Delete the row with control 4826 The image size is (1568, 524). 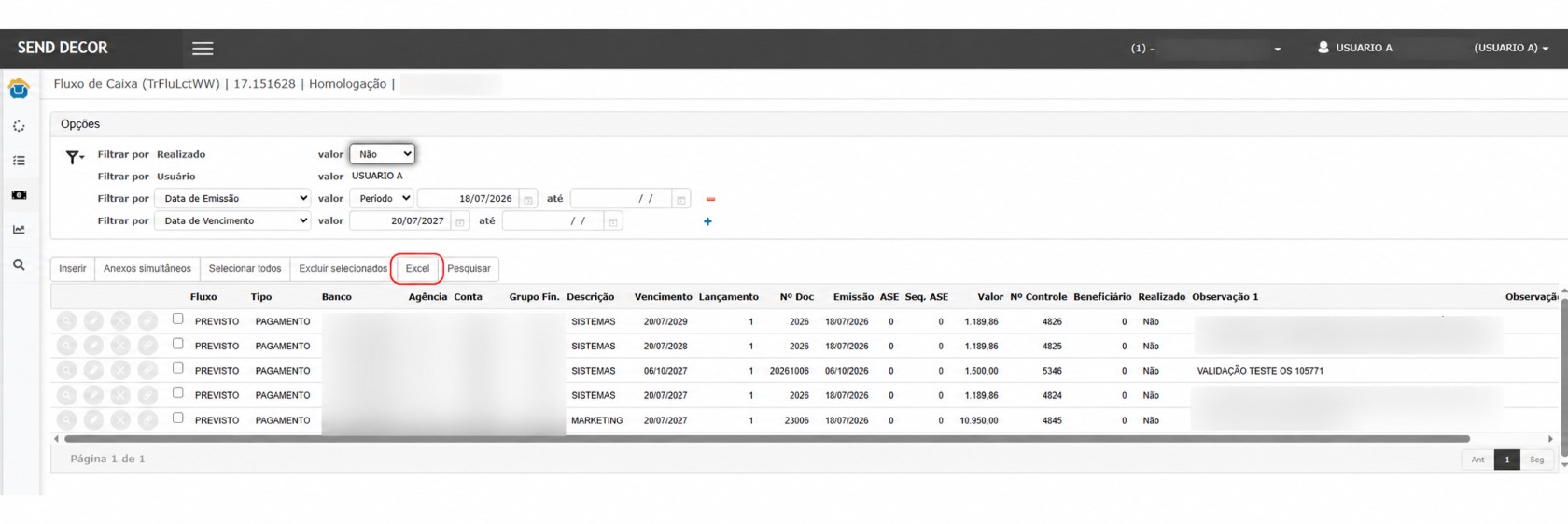pyautogui.click(x=120, y=321)
